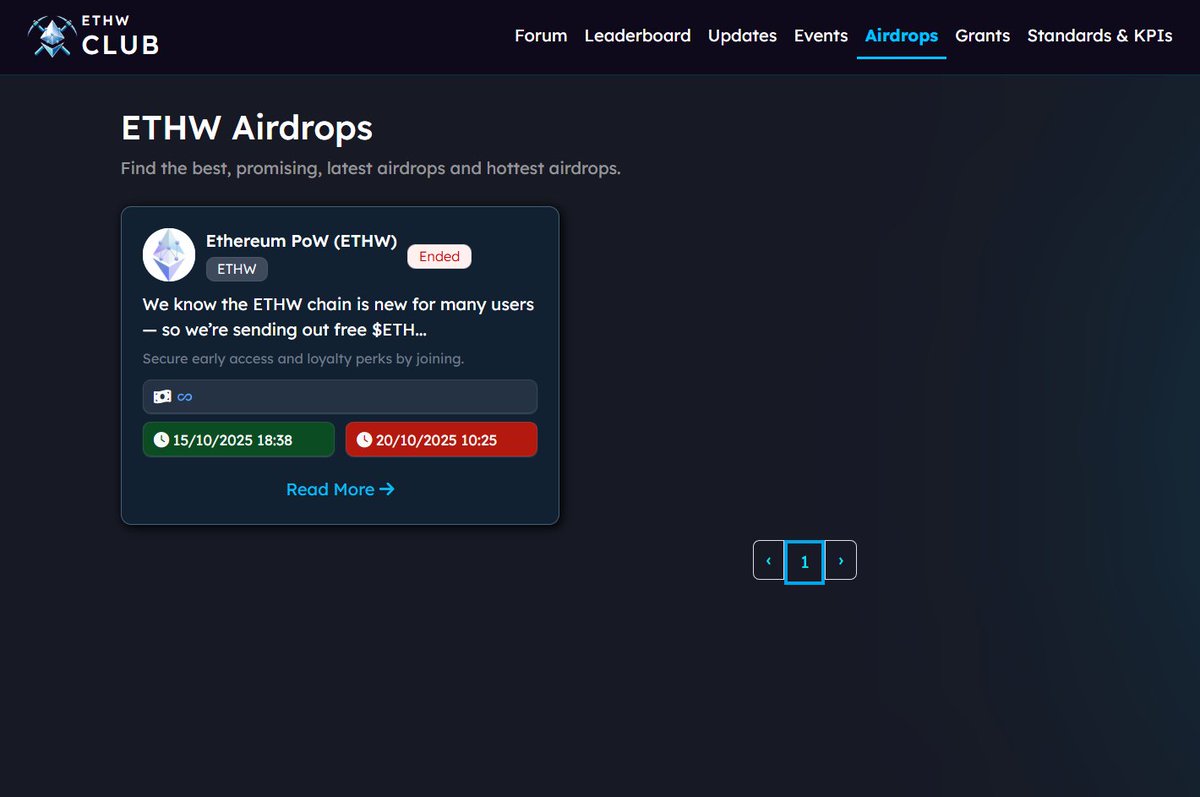The height and width of the screenshot is (797, 1200).
Task: Select page 1 in pagination
Action: pos(804,561)
